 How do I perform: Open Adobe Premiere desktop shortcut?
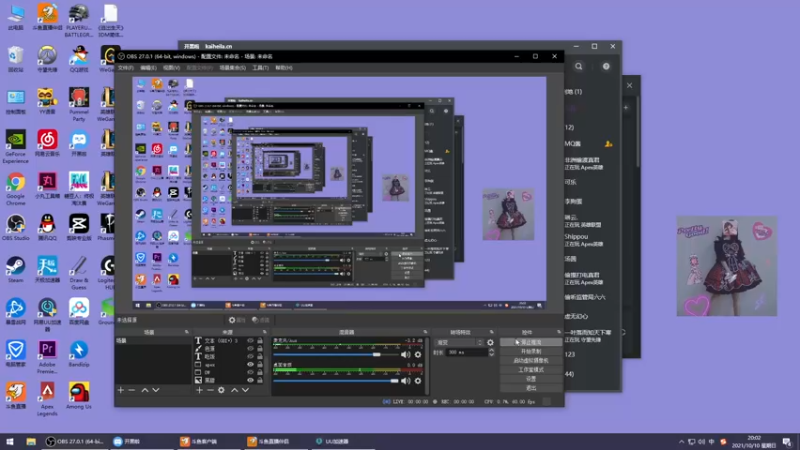click(47, 357)
